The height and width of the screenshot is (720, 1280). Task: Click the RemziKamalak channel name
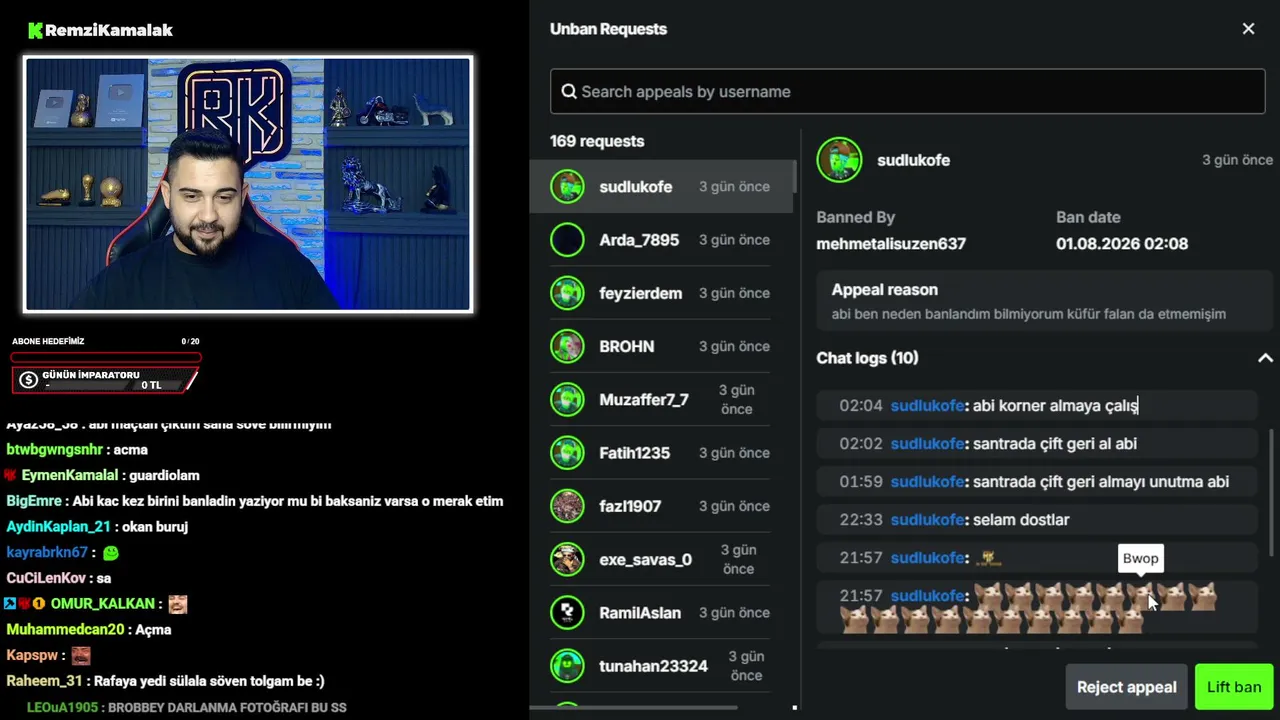[109, 30]
